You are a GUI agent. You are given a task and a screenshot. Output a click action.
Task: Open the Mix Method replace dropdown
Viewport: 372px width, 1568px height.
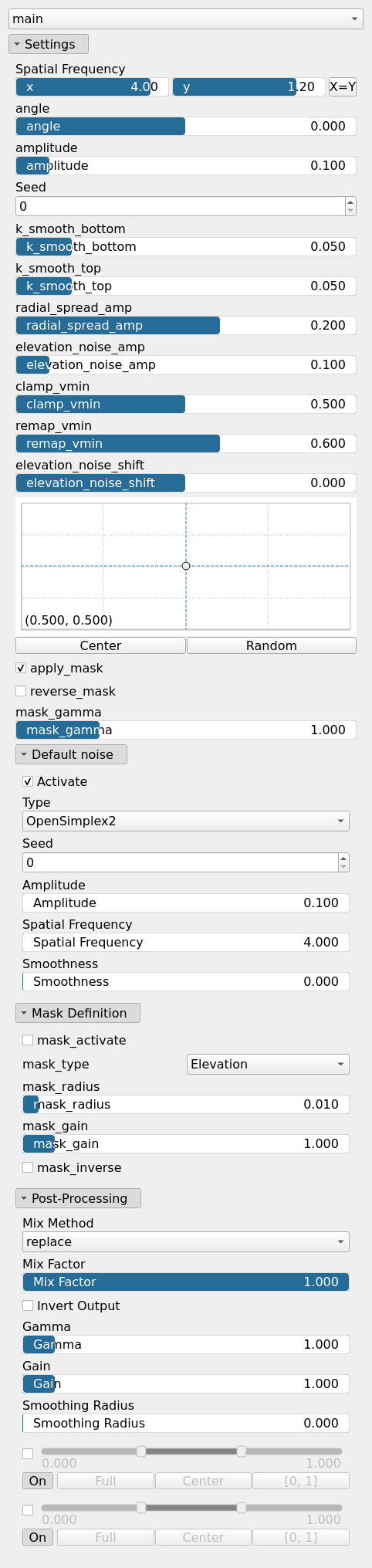pyautogui.click(x=186, y=1241)
